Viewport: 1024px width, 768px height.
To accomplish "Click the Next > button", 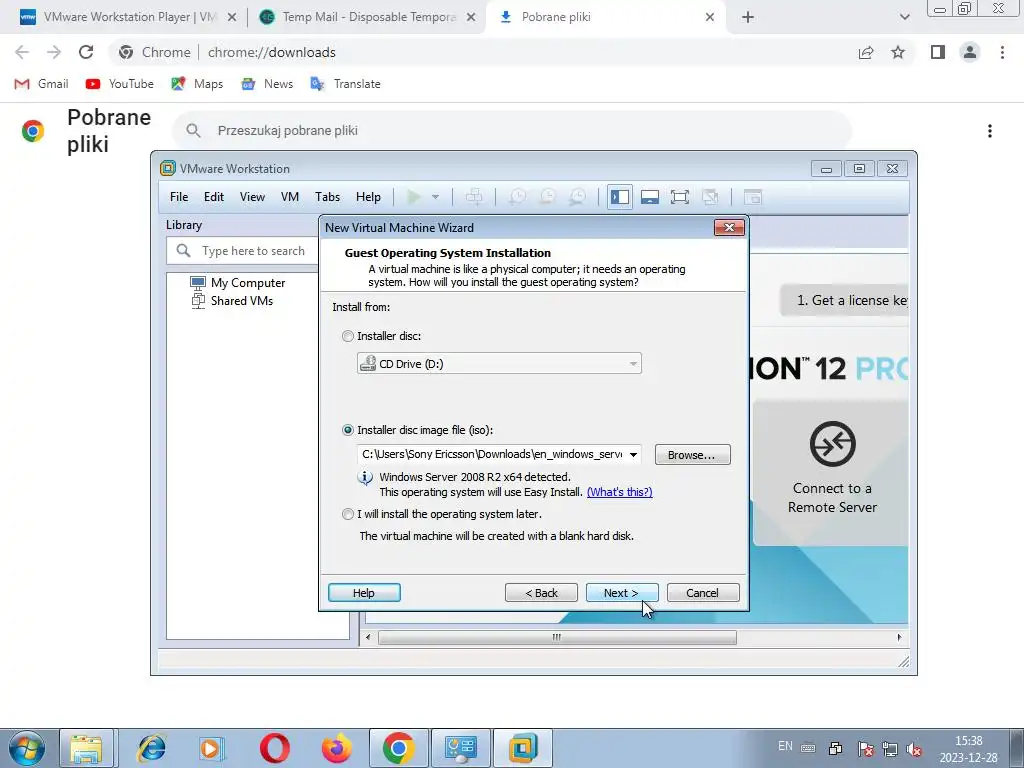I will [622, 593].
